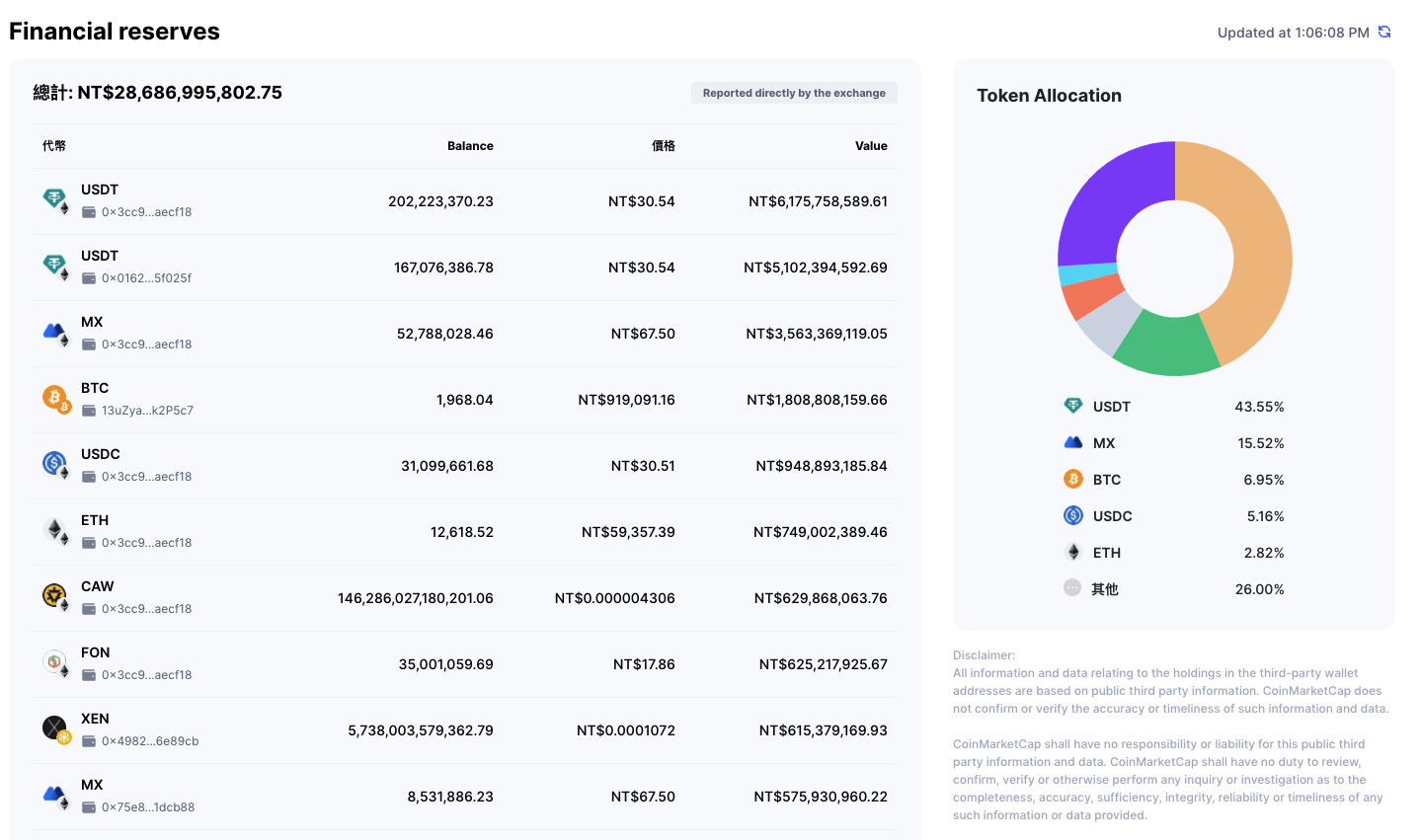
Task: Click the BTC price NT$919,091.16
Action: [x=627, y=400]
